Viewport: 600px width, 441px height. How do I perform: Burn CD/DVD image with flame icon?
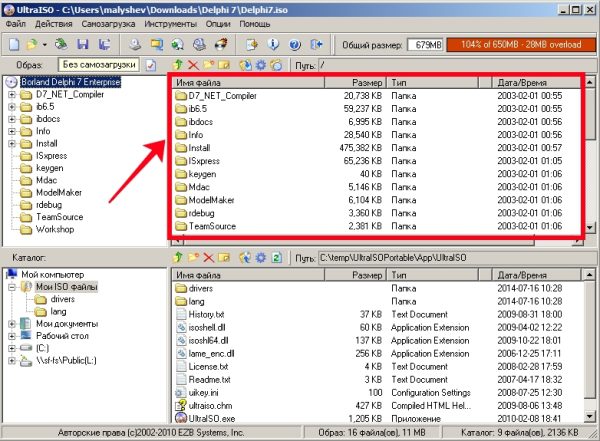click(x=221, y=45)
